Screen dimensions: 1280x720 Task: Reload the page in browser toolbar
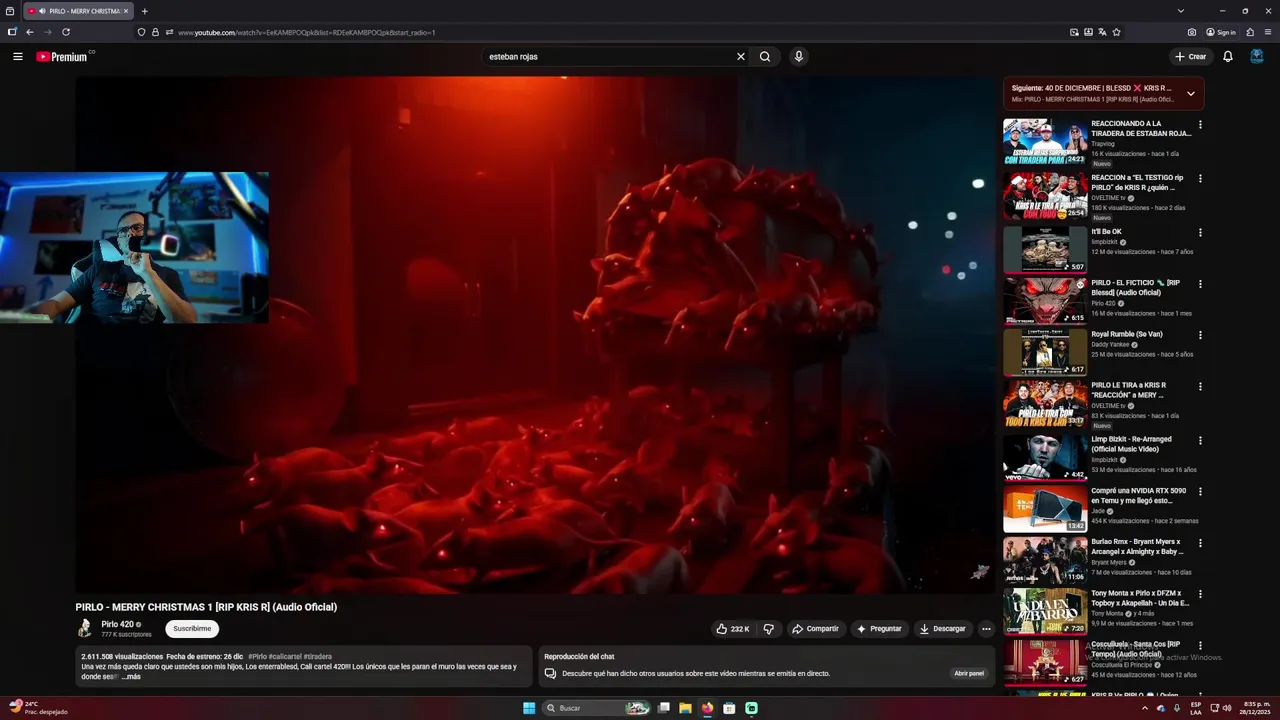[x=66, y=32]
